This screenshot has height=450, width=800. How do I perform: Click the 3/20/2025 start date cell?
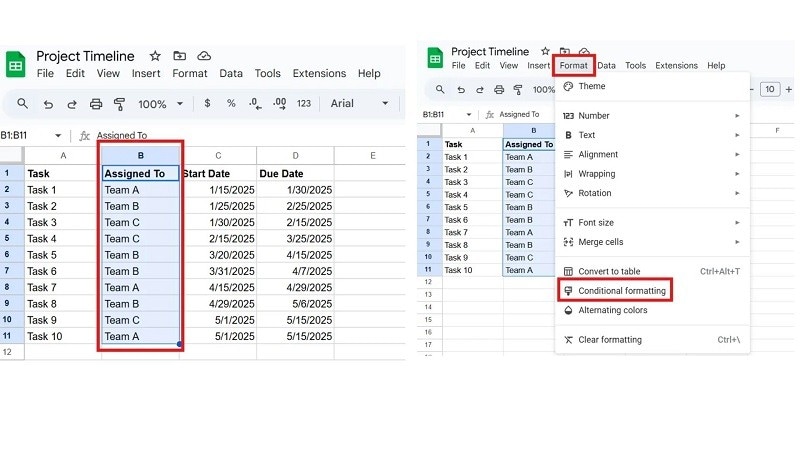(x=218, y=255)
